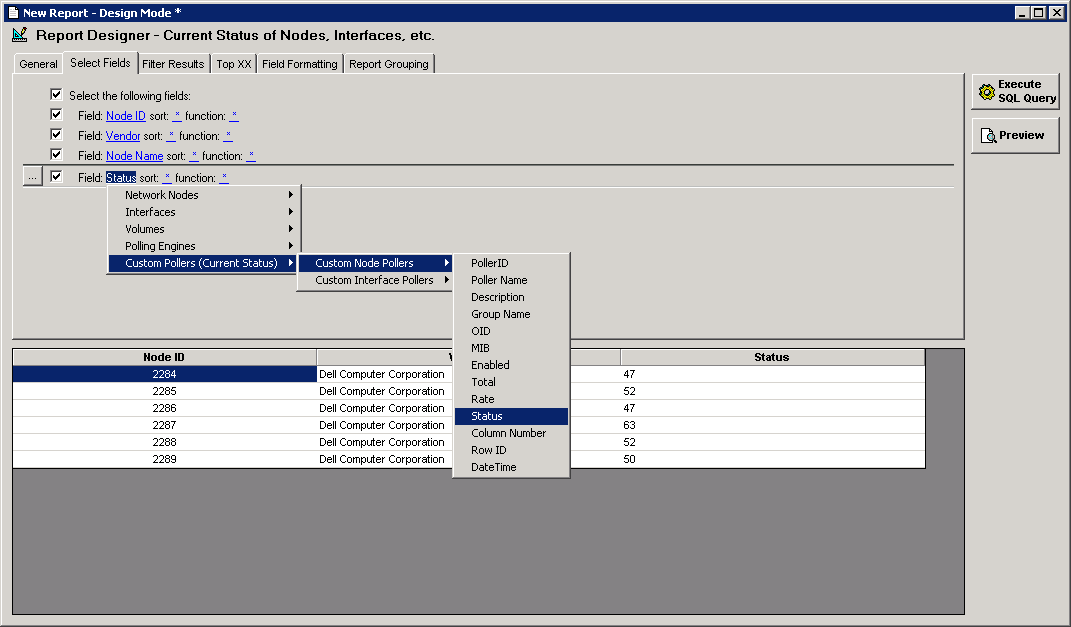Click the Preview magnifier page icon
Viewport: 1071px width, 627px height.
(x=988, y=135)
